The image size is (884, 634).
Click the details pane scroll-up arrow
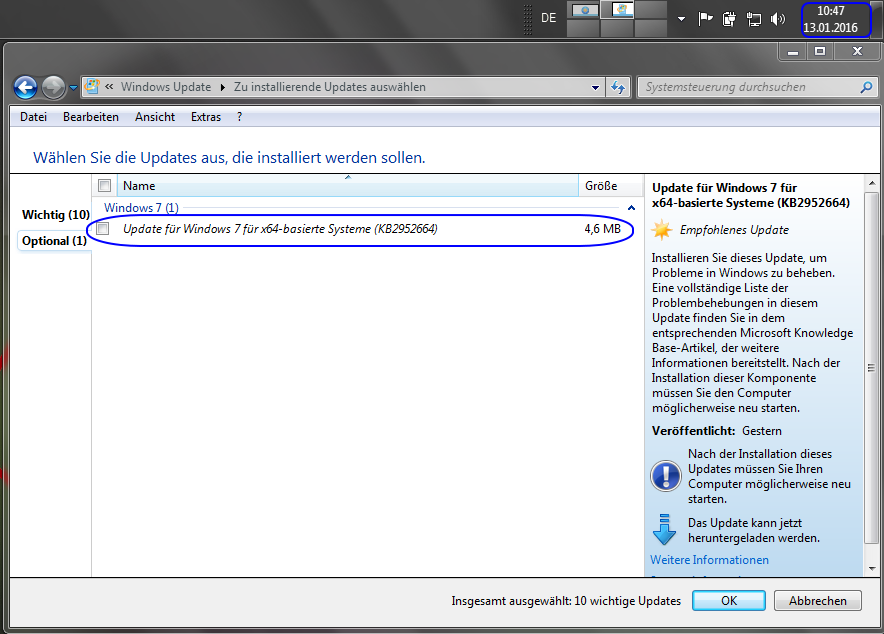tap(872, 184)
